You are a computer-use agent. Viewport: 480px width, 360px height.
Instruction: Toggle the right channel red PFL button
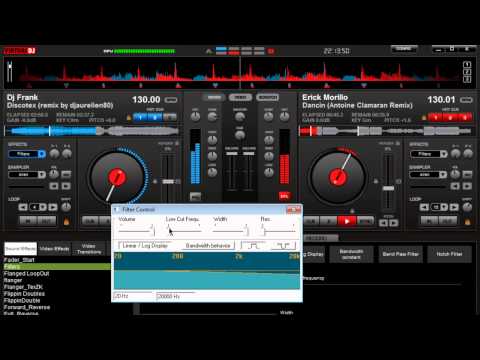click(x=284, y=196)
